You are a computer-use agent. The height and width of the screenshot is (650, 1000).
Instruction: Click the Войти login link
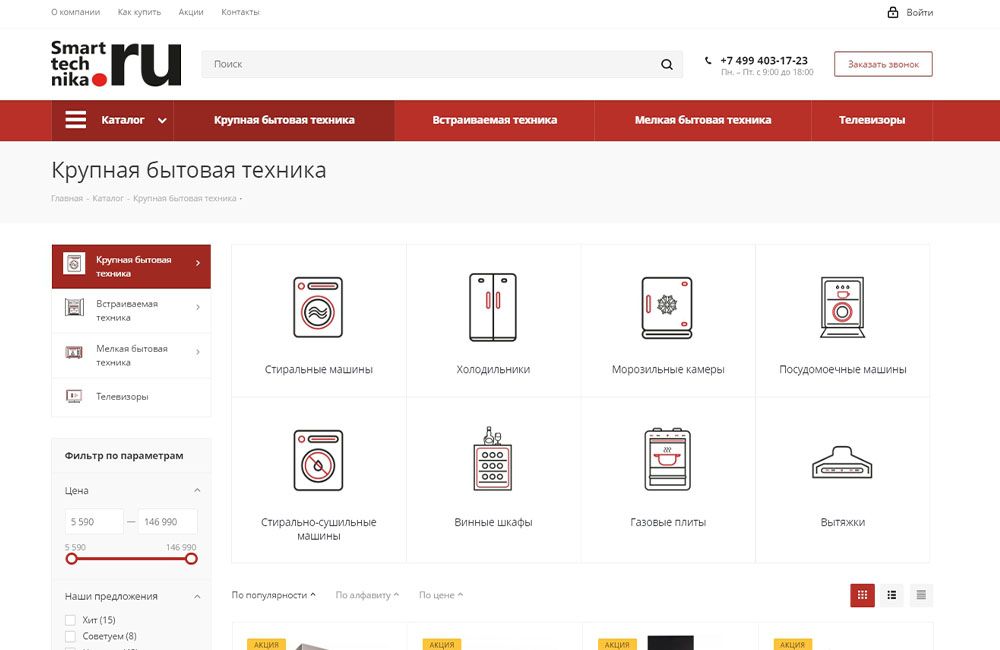pyautogui.click(x=918, y=13)
